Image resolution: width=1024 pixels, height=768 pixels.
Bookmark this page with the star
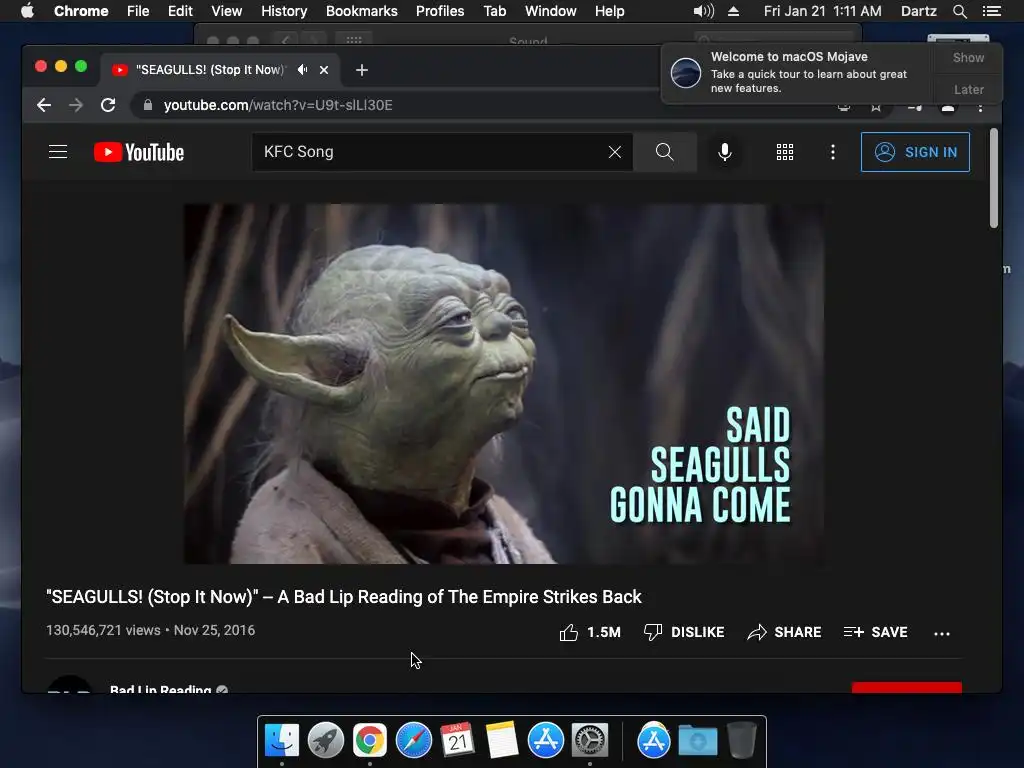[876, 108]
